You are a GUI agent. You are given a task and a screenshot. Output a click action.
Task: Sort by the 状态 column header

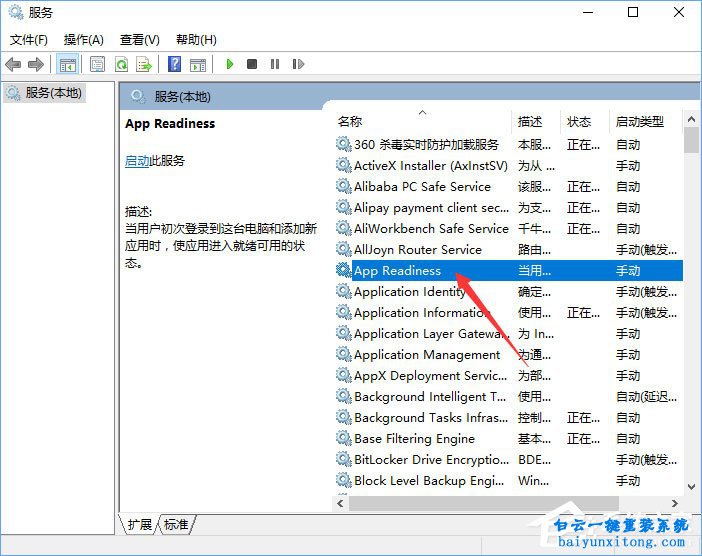(x=585, y=121)
